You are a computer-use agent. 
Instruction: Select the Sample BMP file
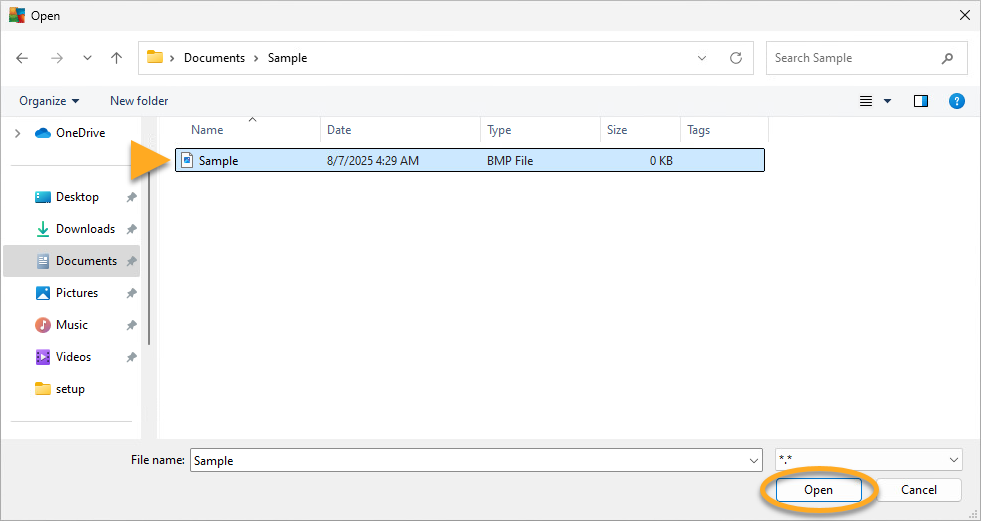[218, 160]
